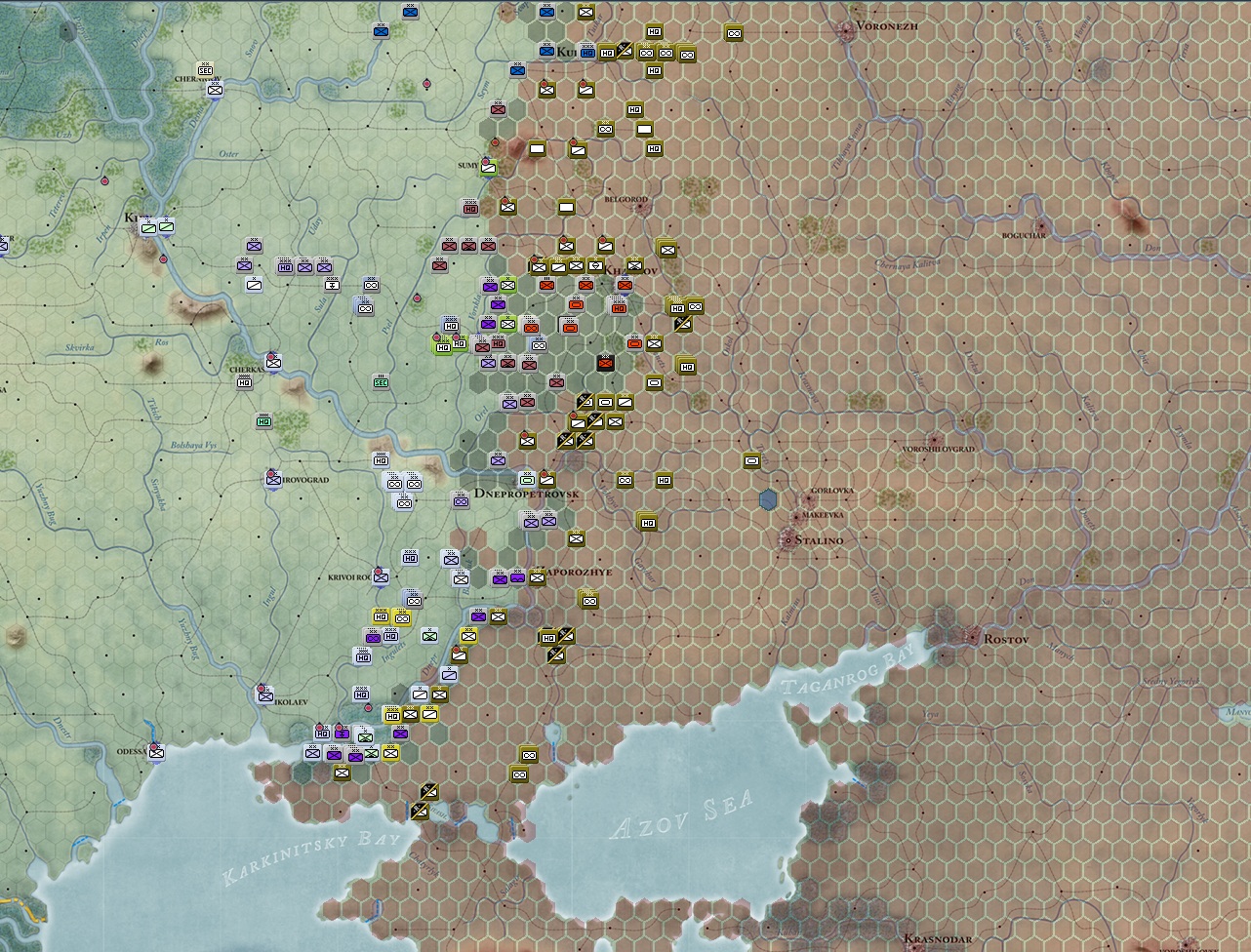Select the HQ counter just below Cherkassy
Image resolution: width=1251 pixels, height=952 pixels.
(x=245, y=382)
